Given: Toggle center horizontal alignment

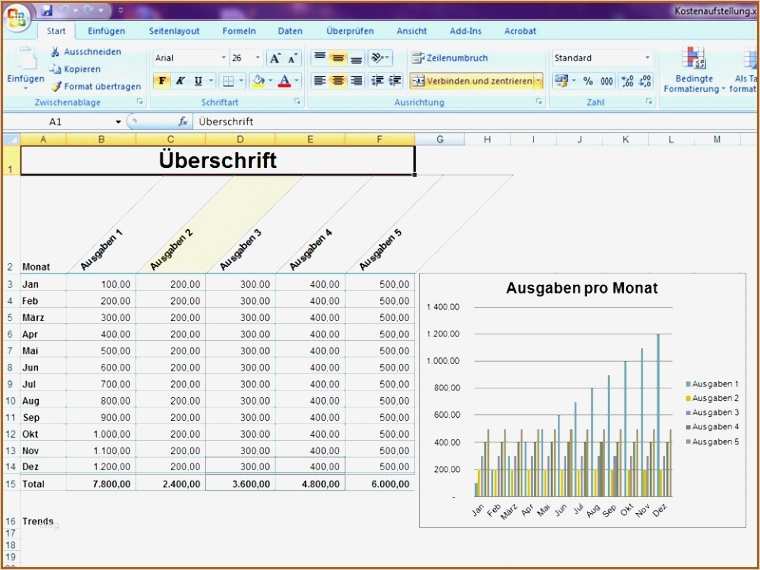Looking at the screenshot, I should click(x=338, y=80).
